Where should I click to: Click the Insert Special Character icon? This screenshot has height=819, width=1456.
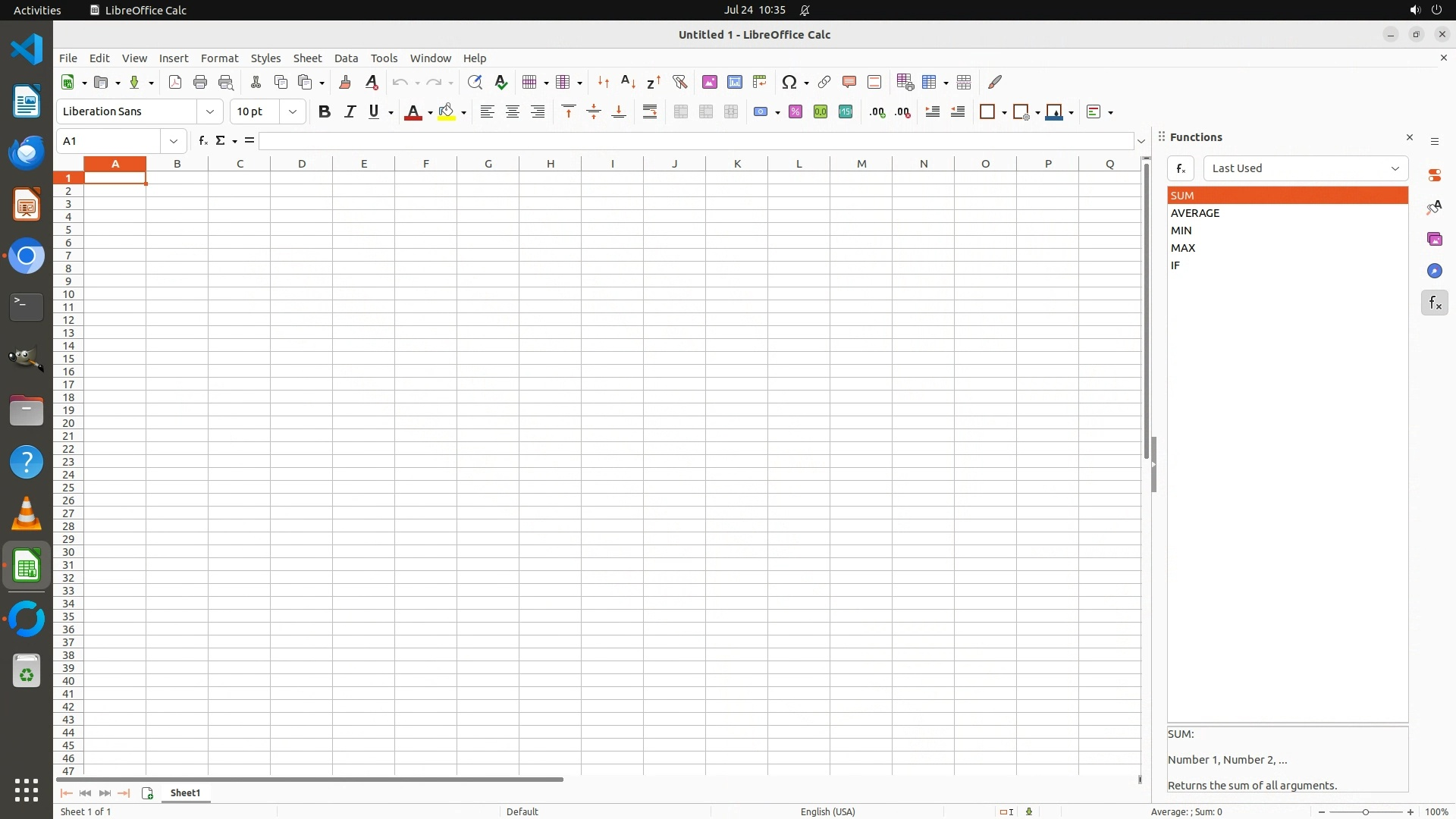(x=789, y=82)
